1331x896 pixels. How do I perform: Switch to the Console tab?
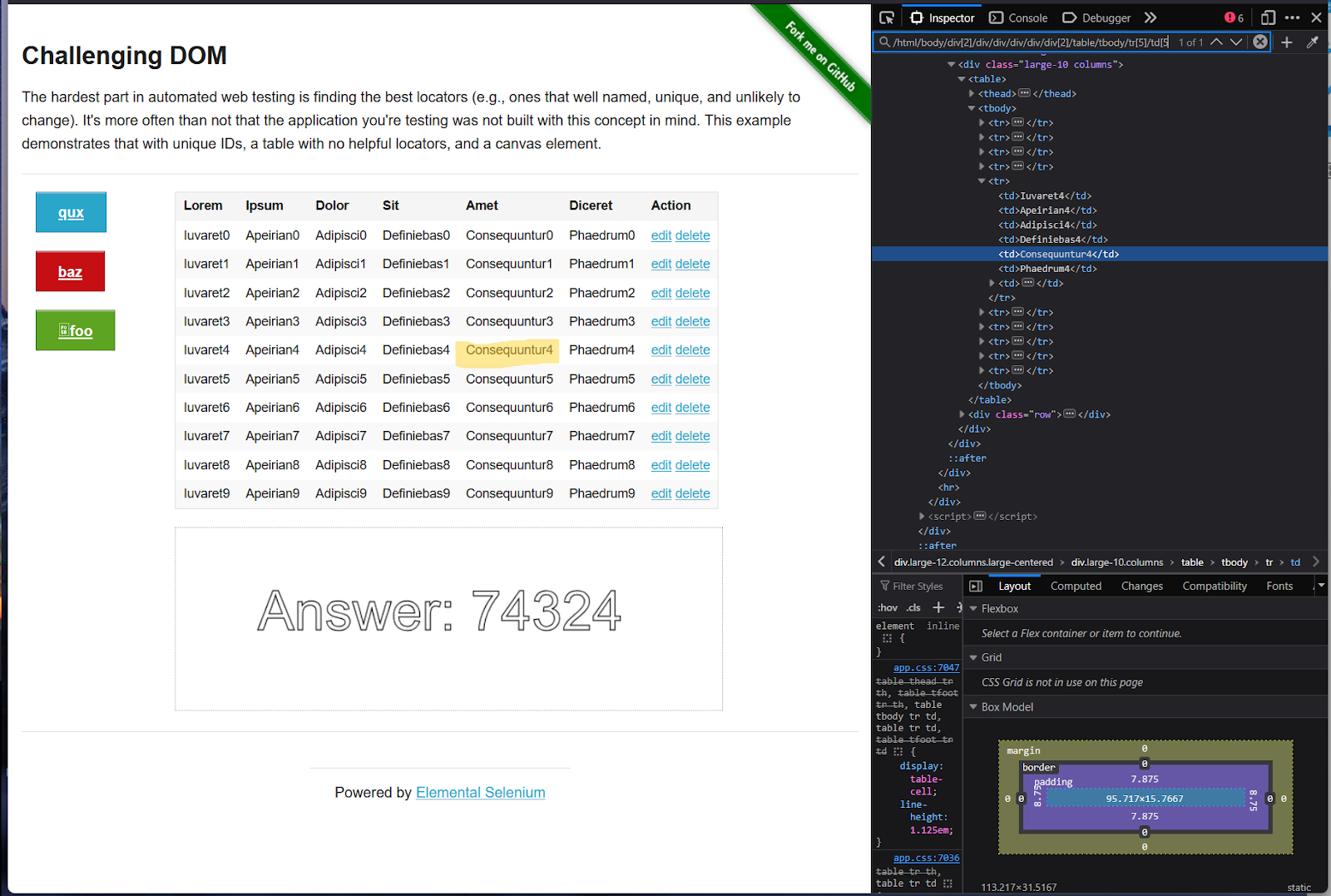tap(1018, 17)
